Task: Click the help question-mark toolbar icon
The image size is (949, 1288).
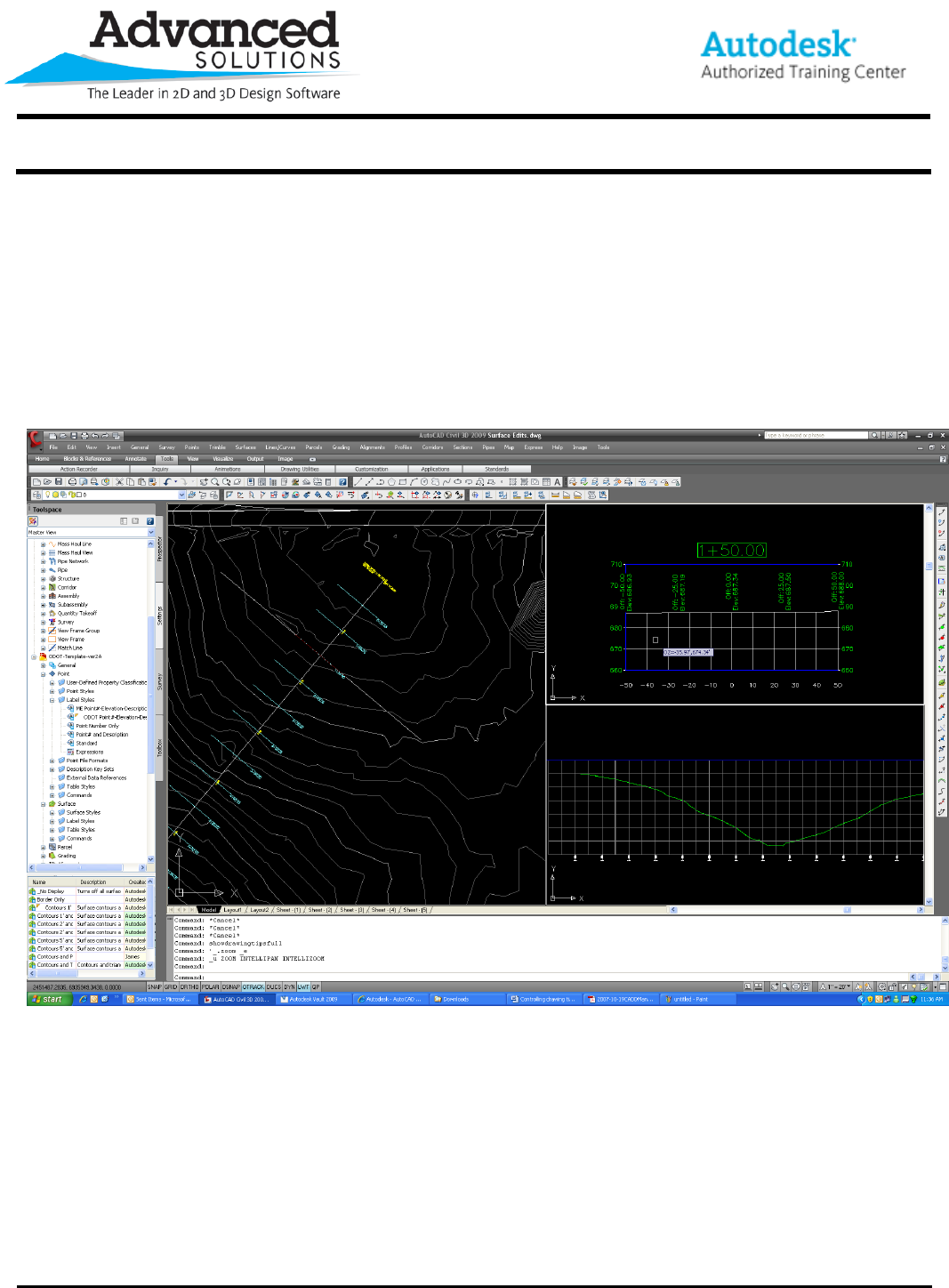Action: 342,482
